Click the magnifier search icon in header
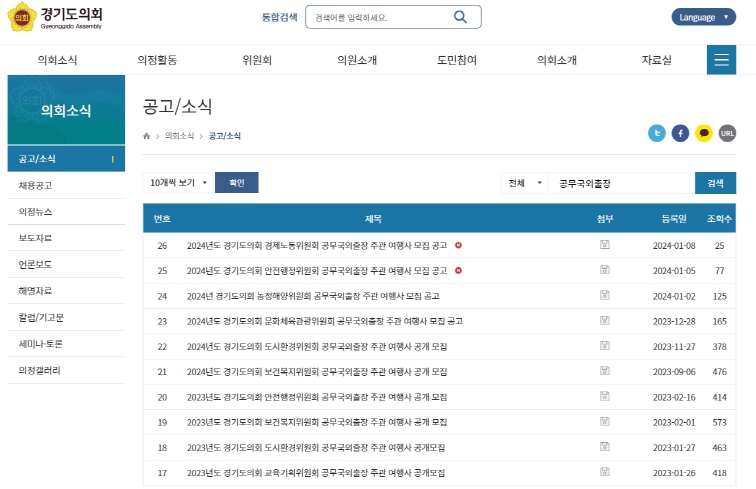 click(x=460, y=17)
